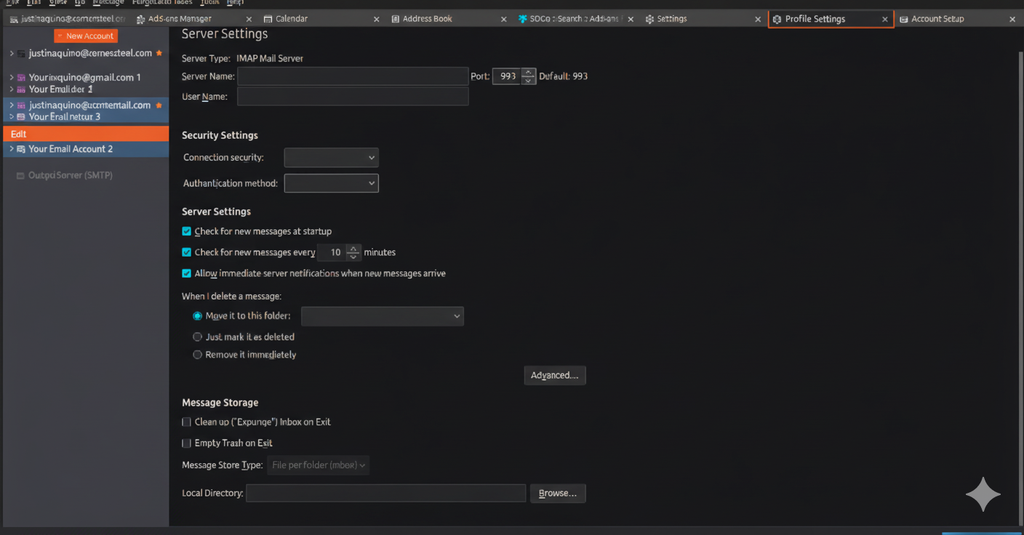
Task: Click the mail icon beside Your Email Account 2
Action: tap(21, 149)
